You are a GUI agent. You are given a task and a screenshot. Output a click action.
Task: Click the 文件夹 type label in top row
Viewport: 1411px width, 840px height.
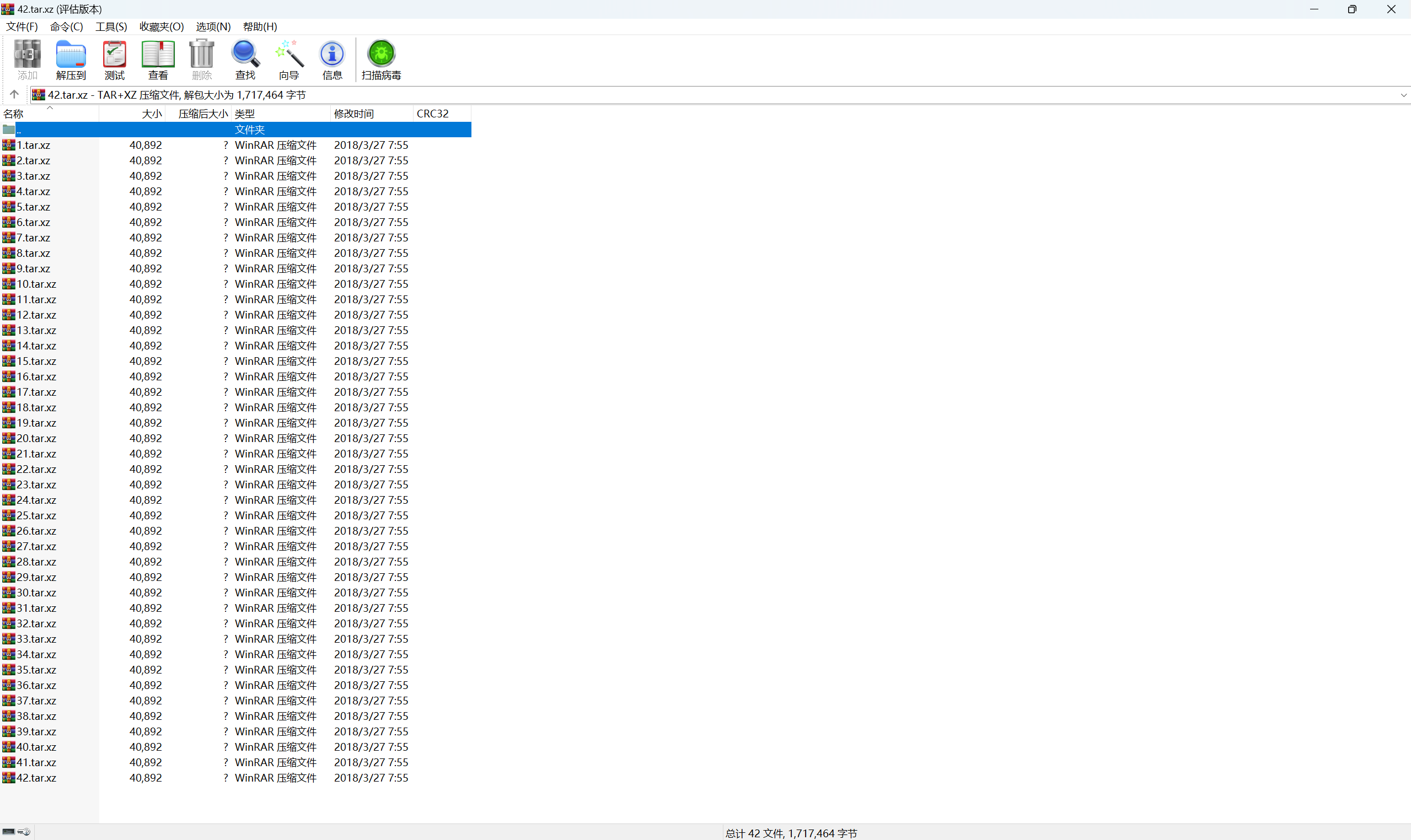[250, 130]
